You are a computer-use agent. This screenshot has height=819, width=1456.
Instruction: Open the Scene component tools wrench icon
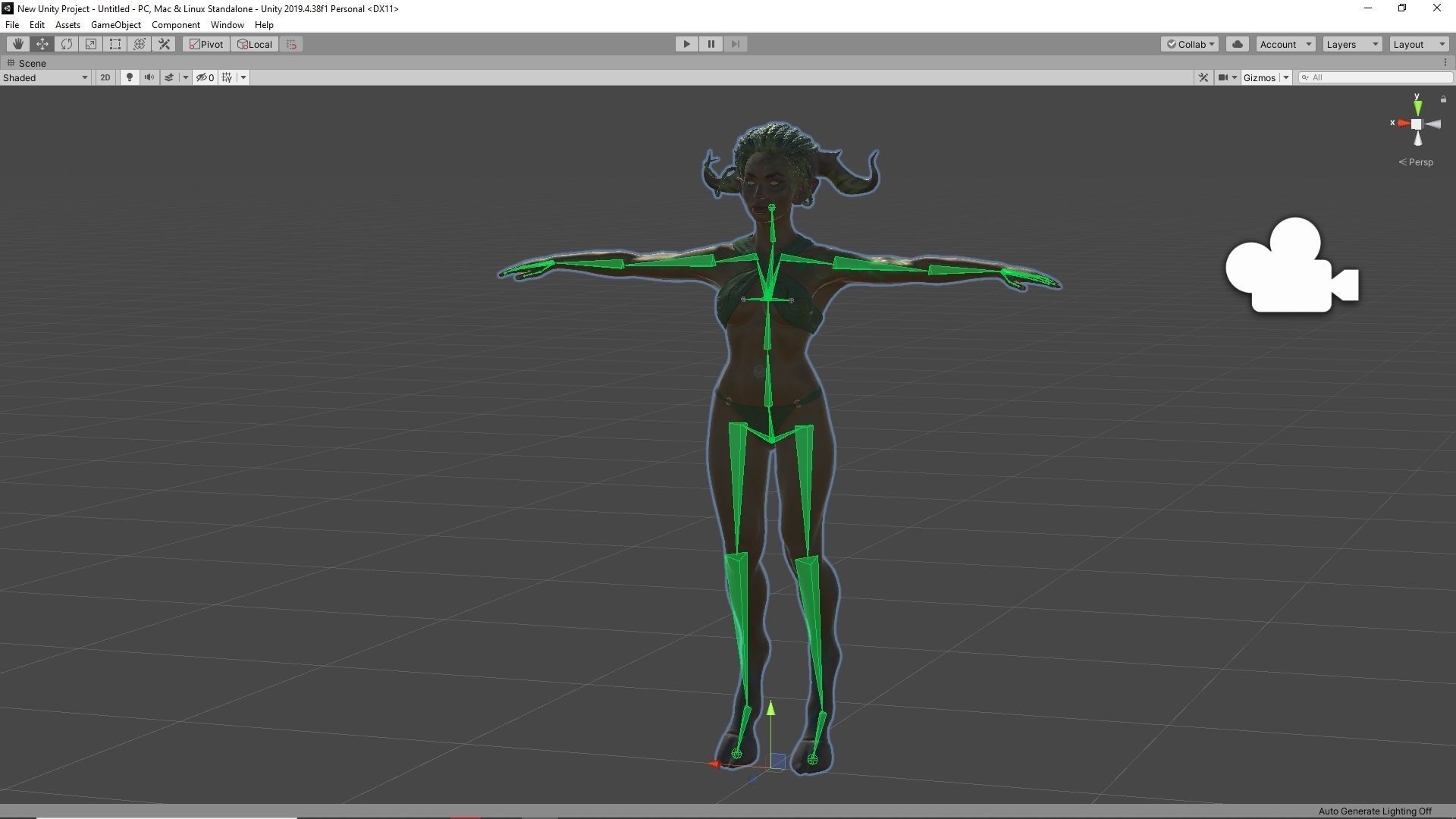(1203, 77)
